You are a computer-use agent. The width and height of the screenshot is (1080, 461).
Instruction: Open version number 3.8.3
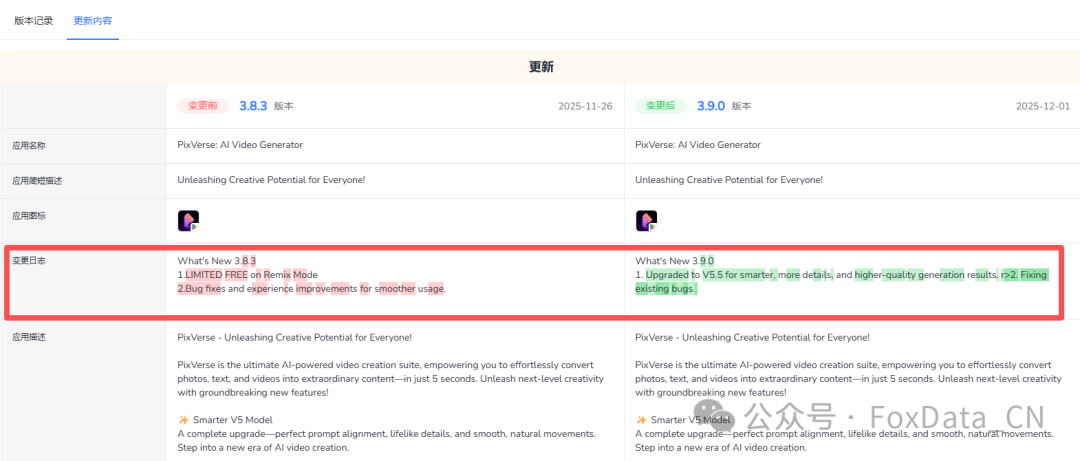point(253,106)
